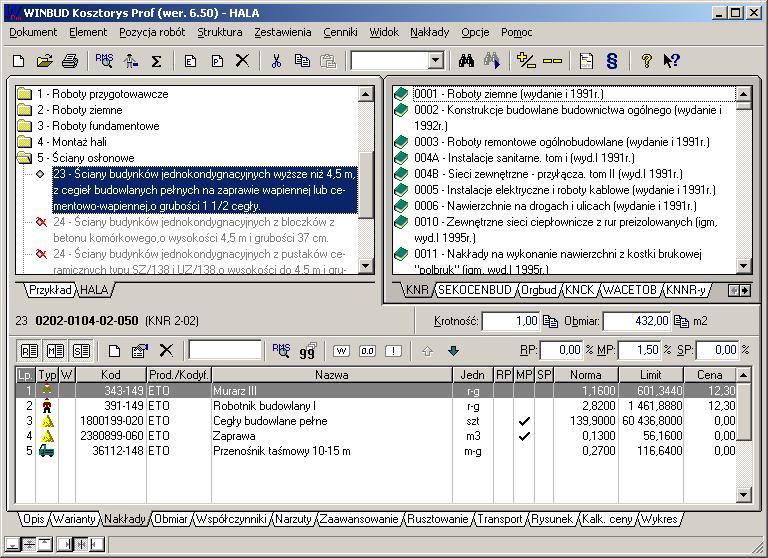Sort by the Nazwa column header
The image size is (768, 558).
[332, 375]
